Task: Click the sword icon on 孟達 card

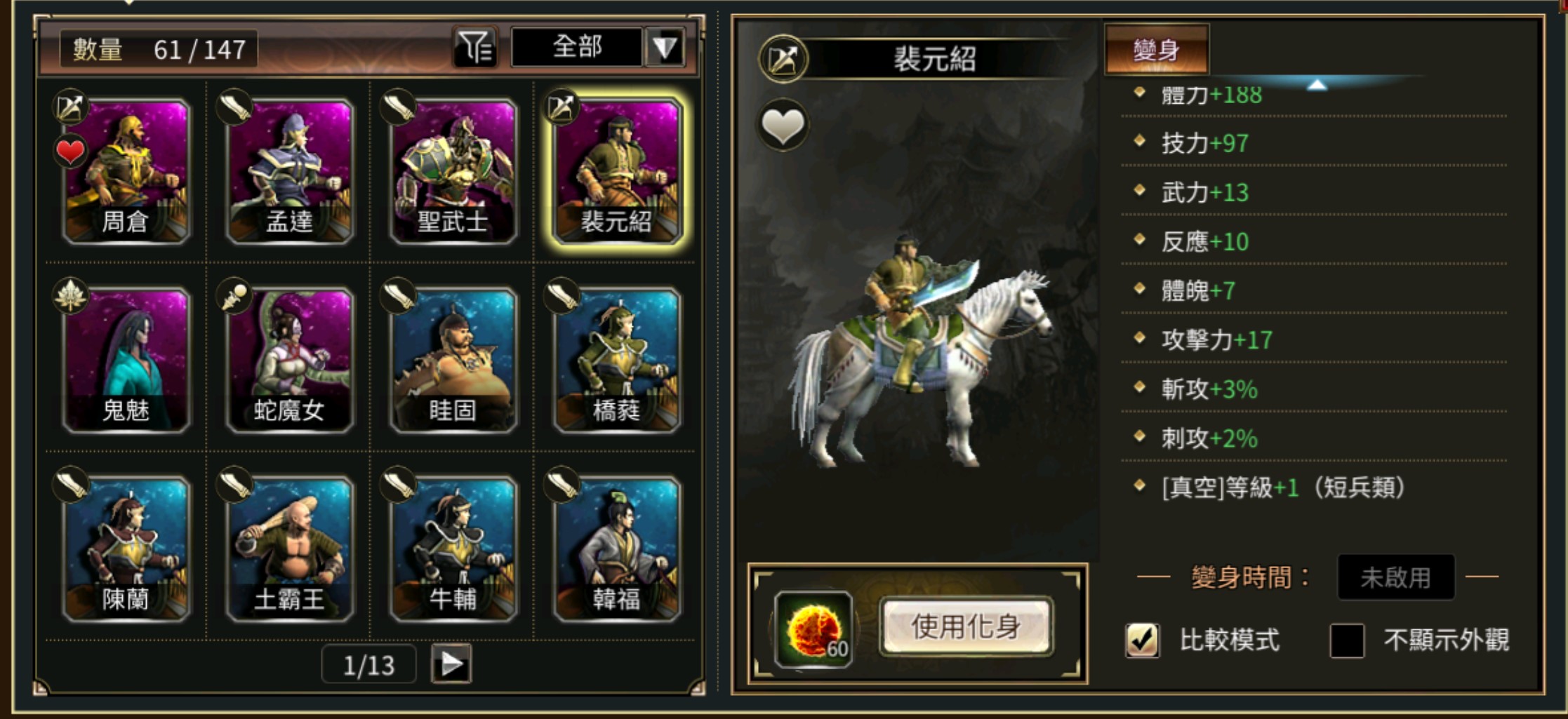Action: click(x=234, y=107)
